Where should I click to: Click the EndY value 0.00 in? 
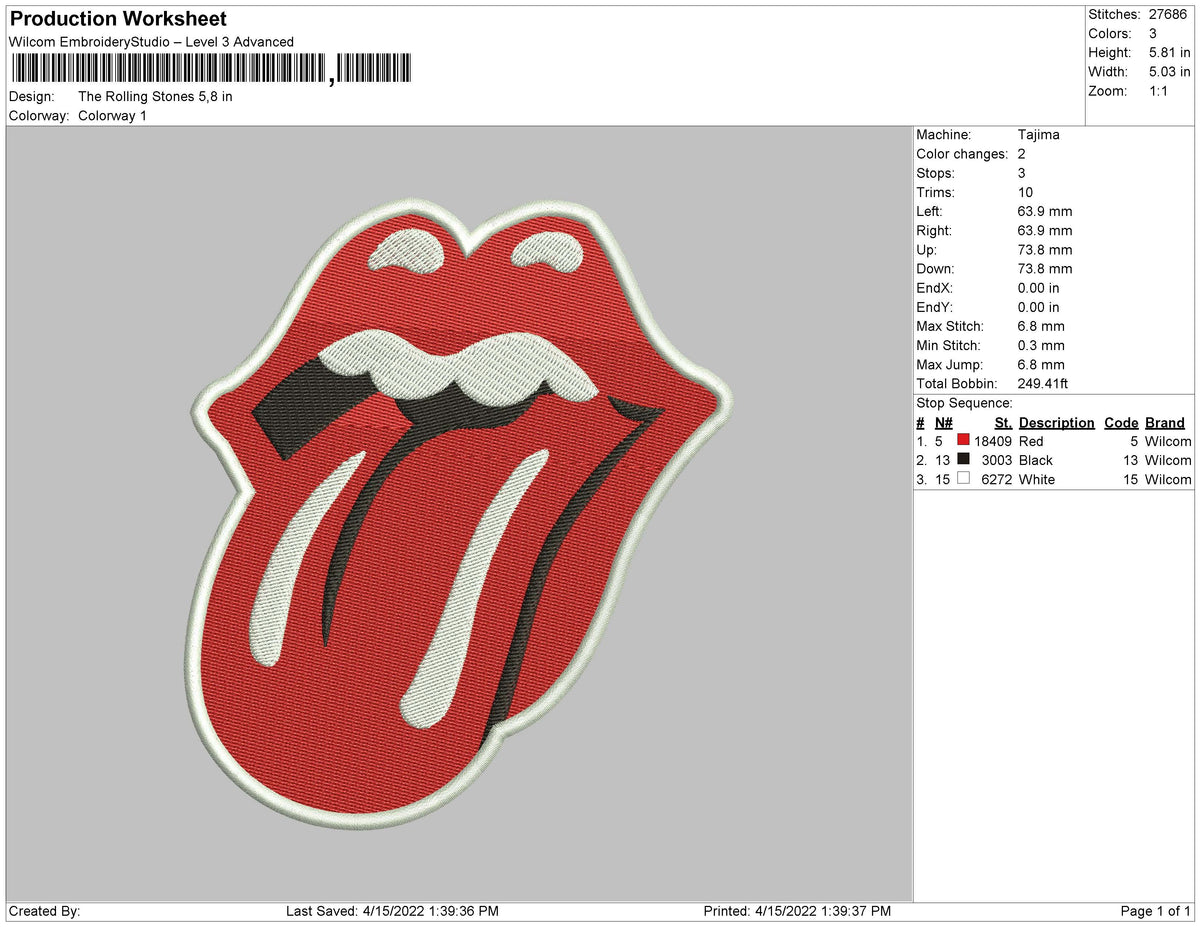click(x=1038, y=307)
